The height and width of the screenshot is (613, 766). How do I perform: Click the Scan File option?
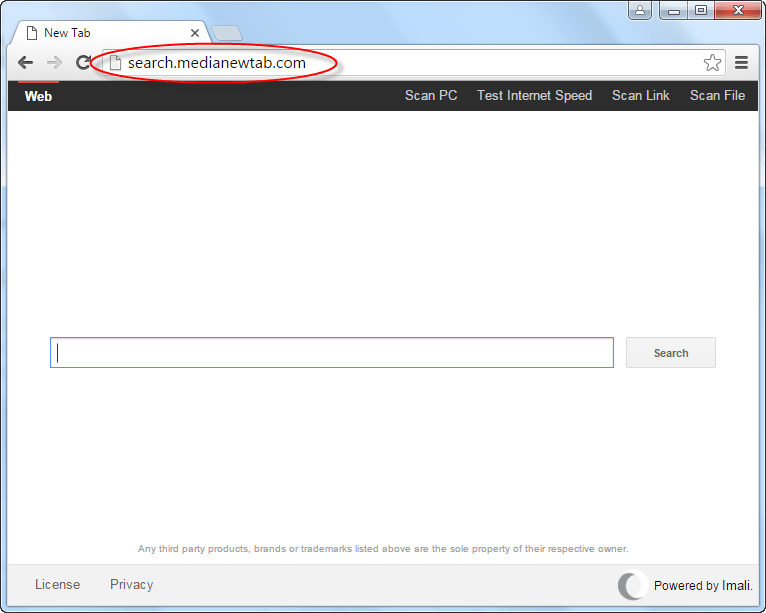tap(717, 95)
